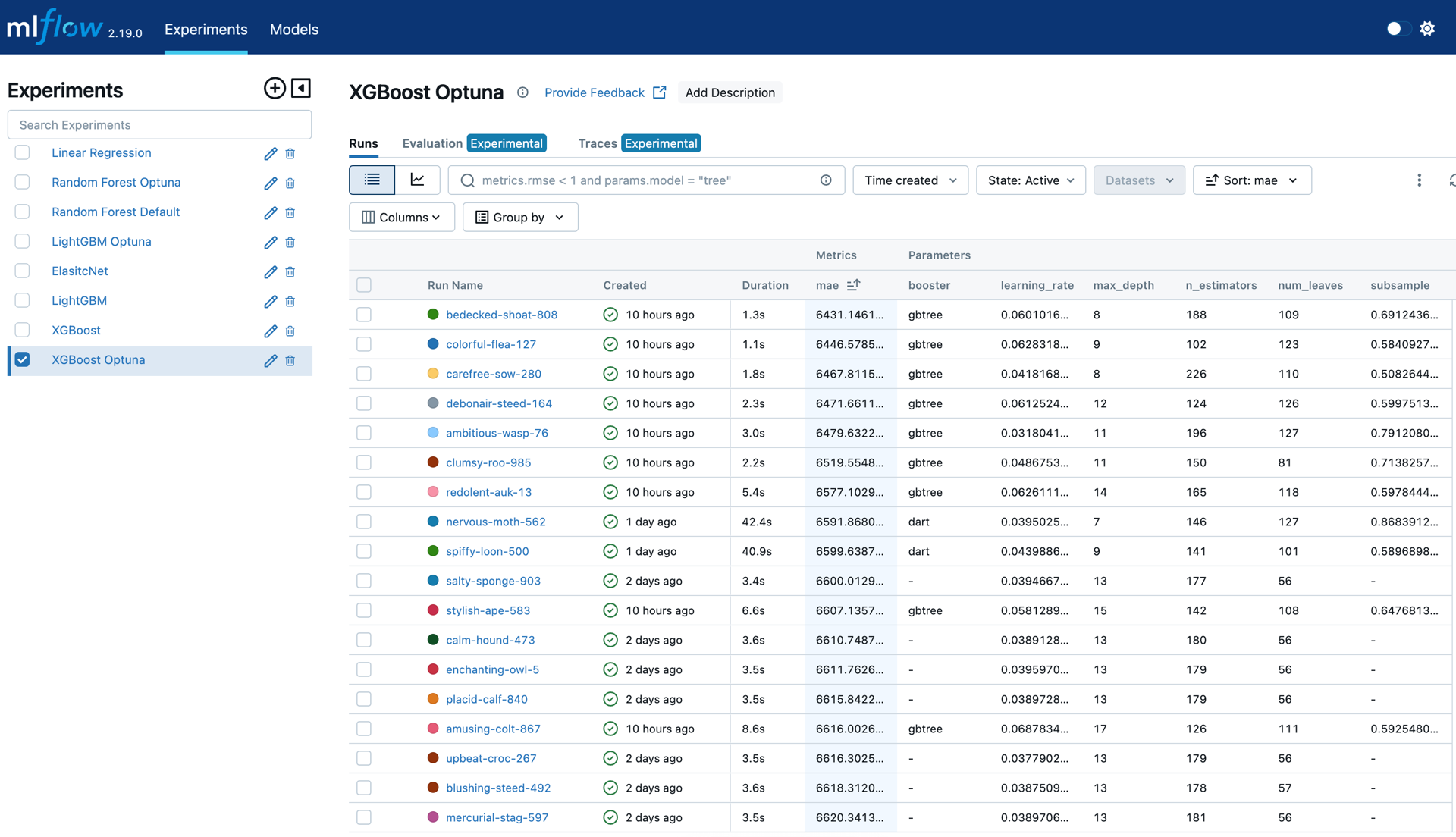This screenshot has width=1456, height=837.
Task: Open the LightGBM experiment in sidebar
Action: click(x=79, y=300)
